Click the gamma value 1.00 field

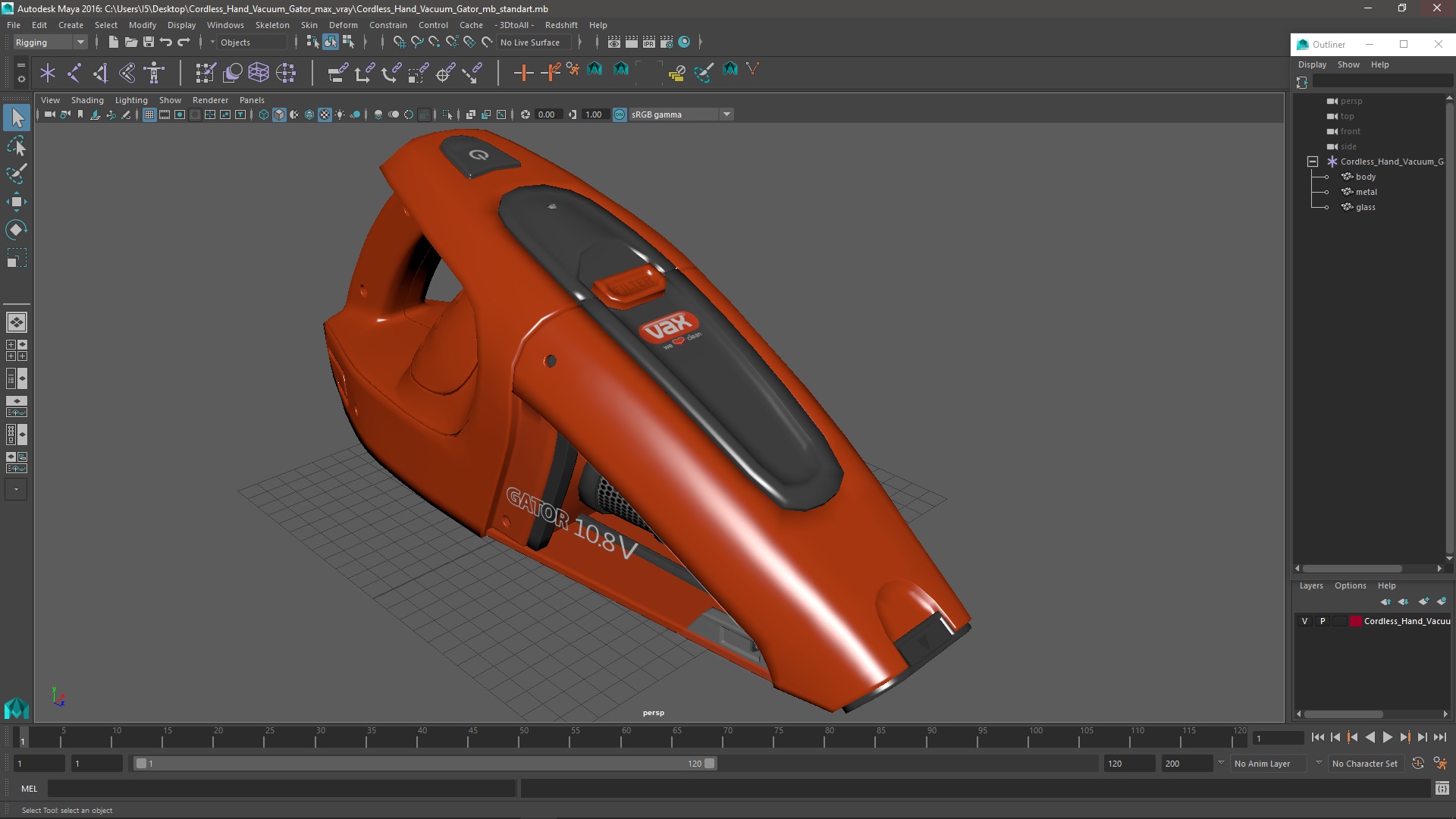[x=594, y=115]
